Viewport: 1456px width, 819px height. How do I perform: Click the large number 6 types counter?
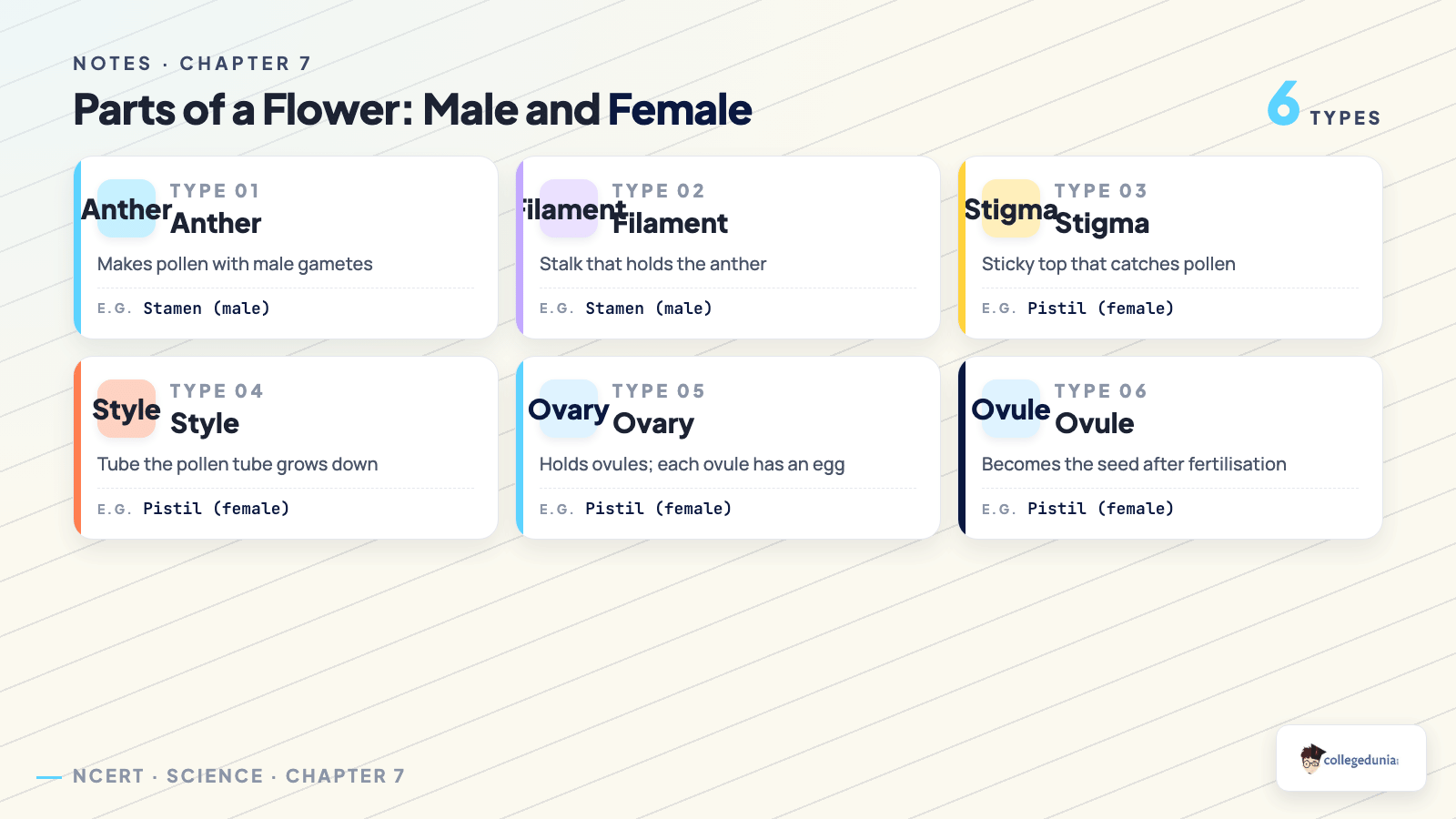pyautogui.click(x=1283, y=103)
